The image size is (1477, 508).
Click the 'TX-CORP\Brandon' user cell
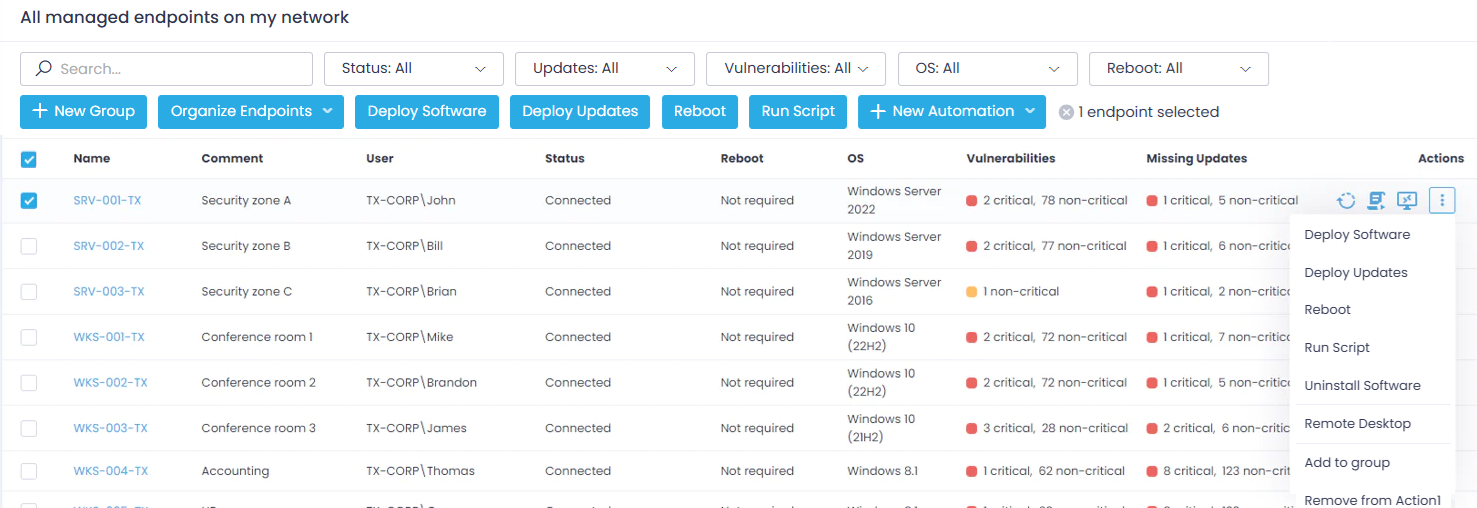pyautogui.click(x=421, y=383)
